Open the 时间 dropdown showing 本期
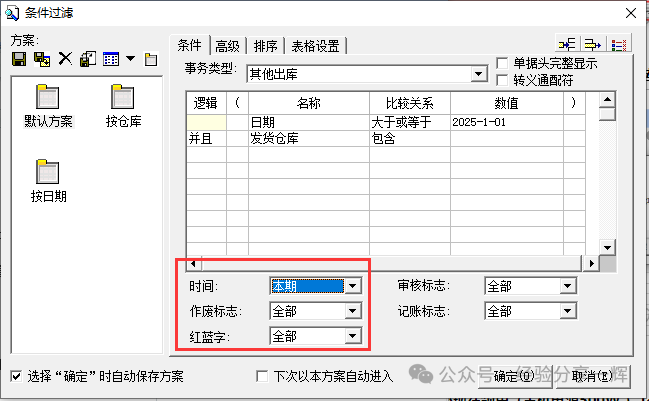 point(351,286)
